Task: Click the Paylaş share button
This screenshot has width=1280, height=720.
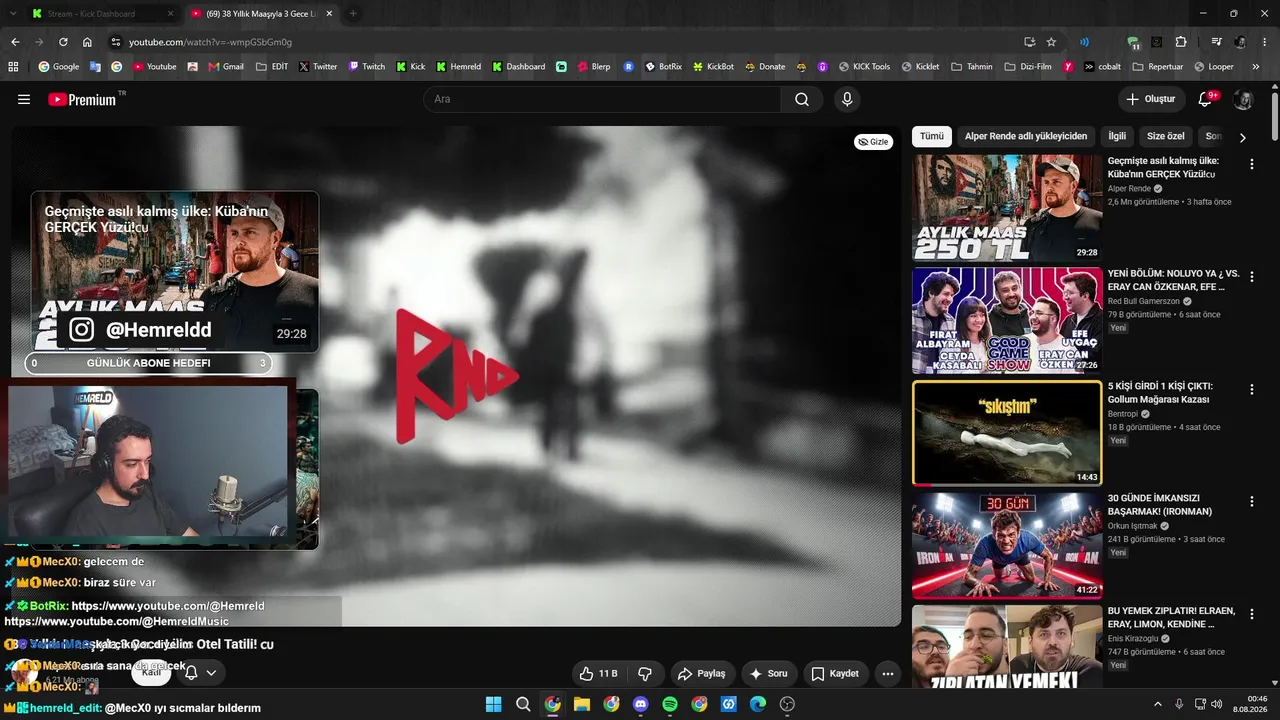Action: pyautogui.click(x=704, y=674)
